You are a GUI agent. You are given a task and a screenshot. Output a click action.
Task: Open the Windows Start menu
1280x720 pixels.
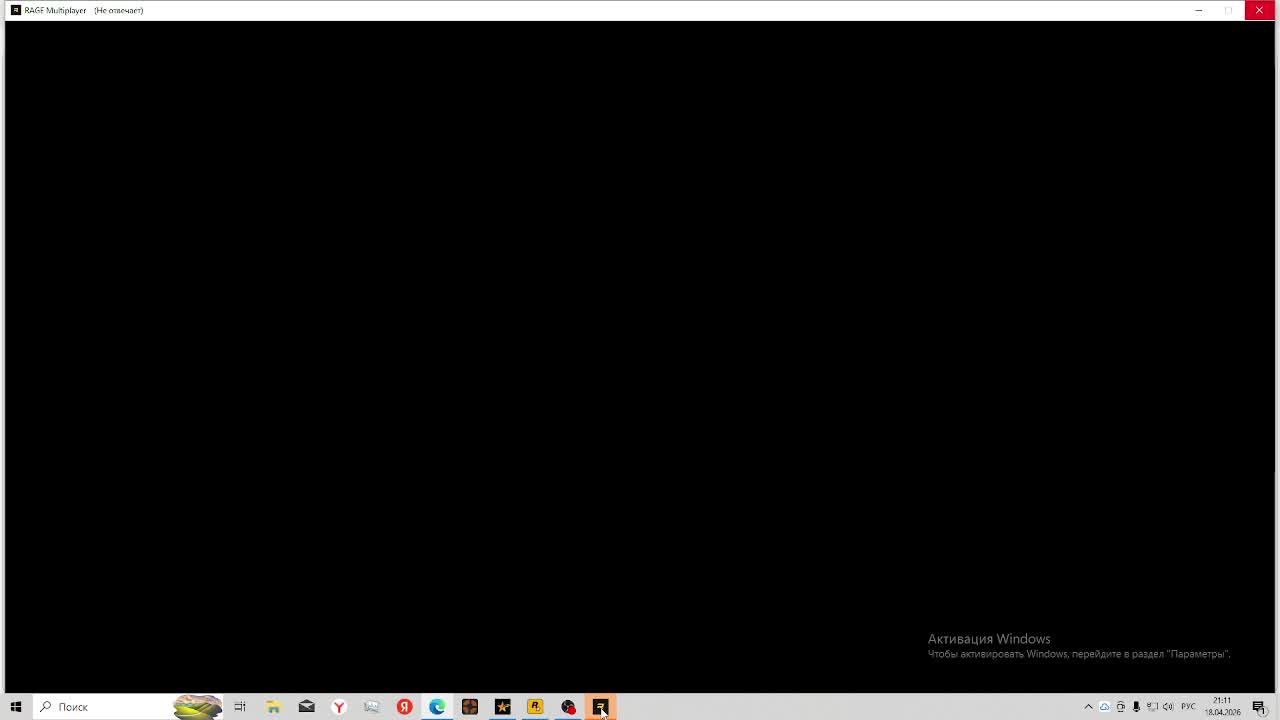pyautogui.click(x=16, y=707)
